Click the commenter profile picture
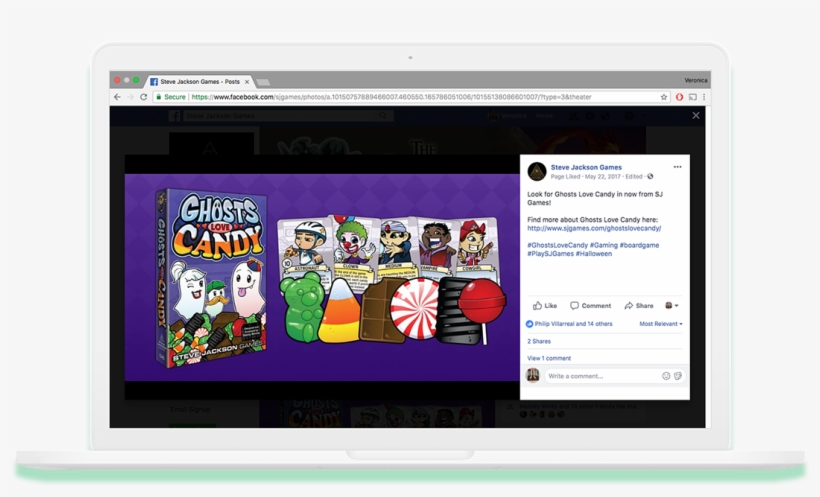Screen dimensions: 820x497 (532, 375)
